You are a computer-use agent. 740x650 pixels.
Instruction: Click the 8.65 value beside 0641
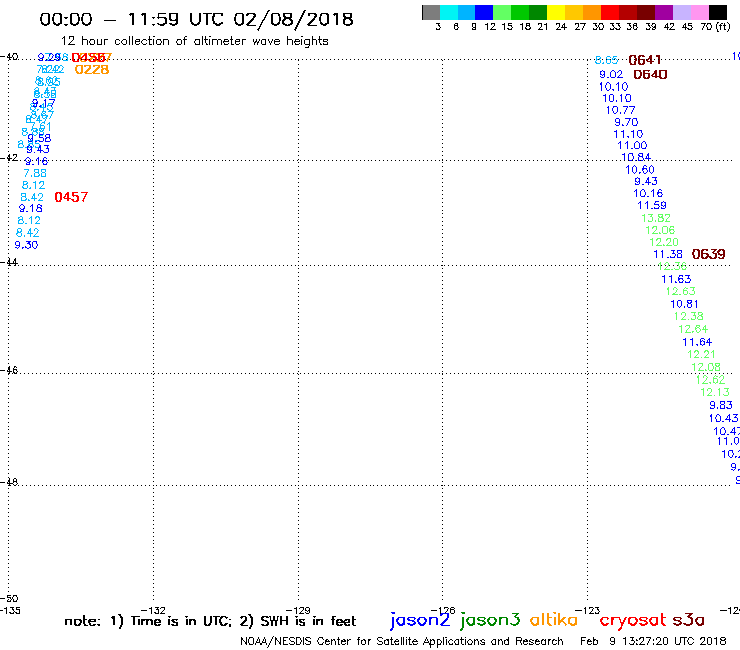606,60
